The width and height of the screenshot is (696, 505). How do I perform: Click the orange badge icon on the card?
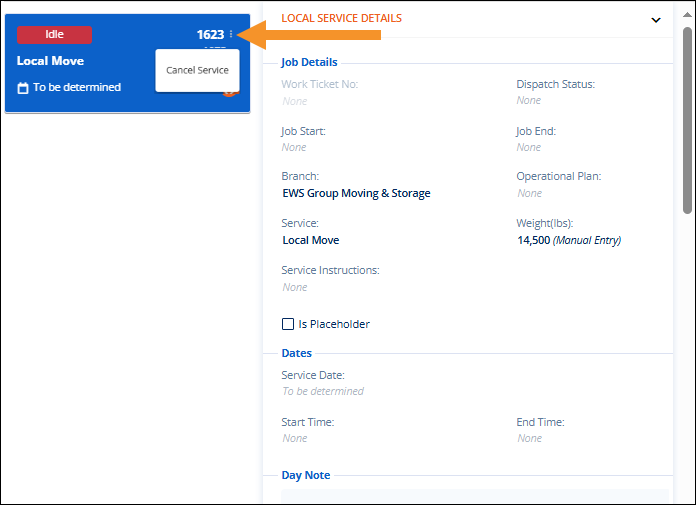[229, 92]
